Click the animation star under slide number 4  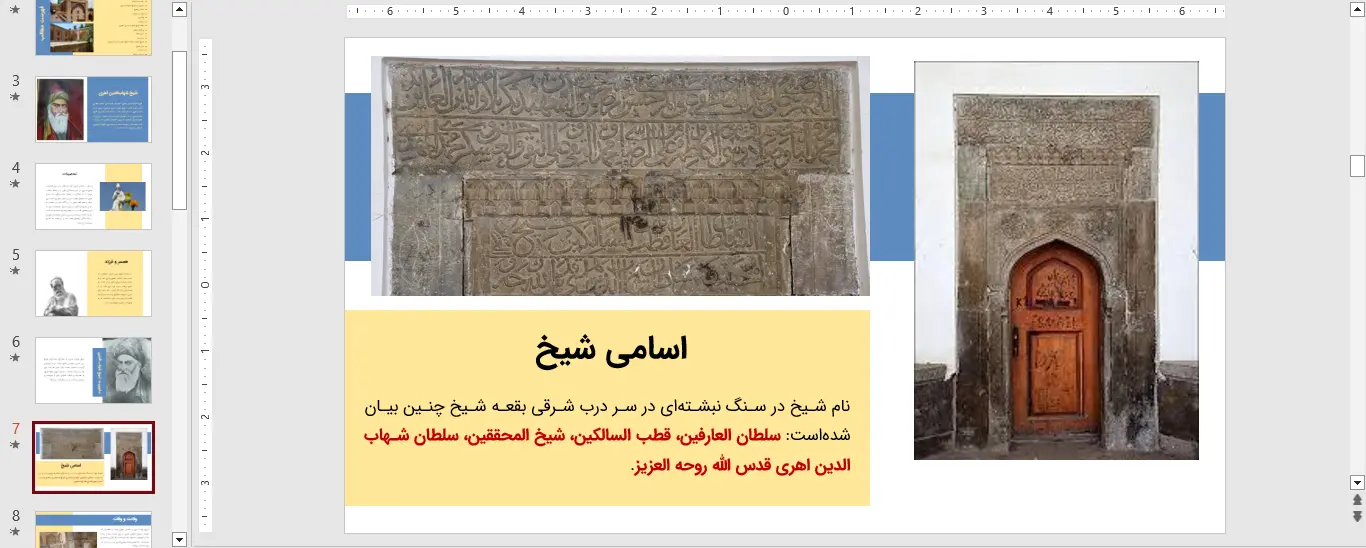[15, 184]
